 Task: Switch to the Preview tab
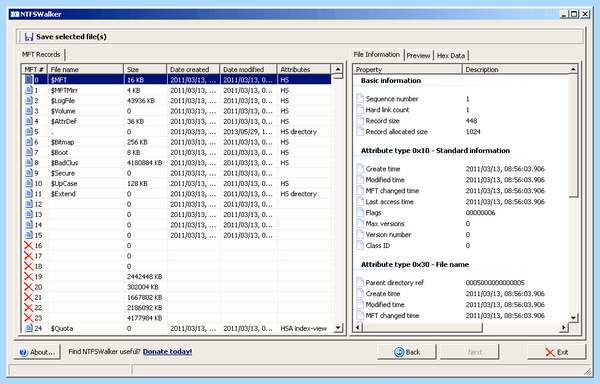pyautogui.click(x=418, y=55)
